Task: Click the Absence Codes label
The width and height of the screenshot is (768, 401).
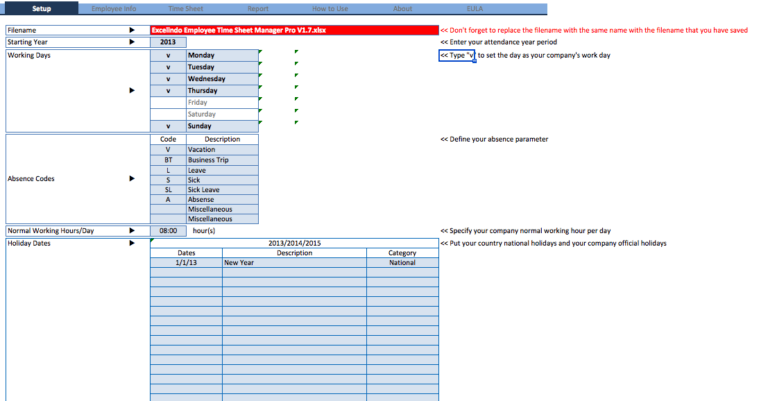Action: click(31, 179)
